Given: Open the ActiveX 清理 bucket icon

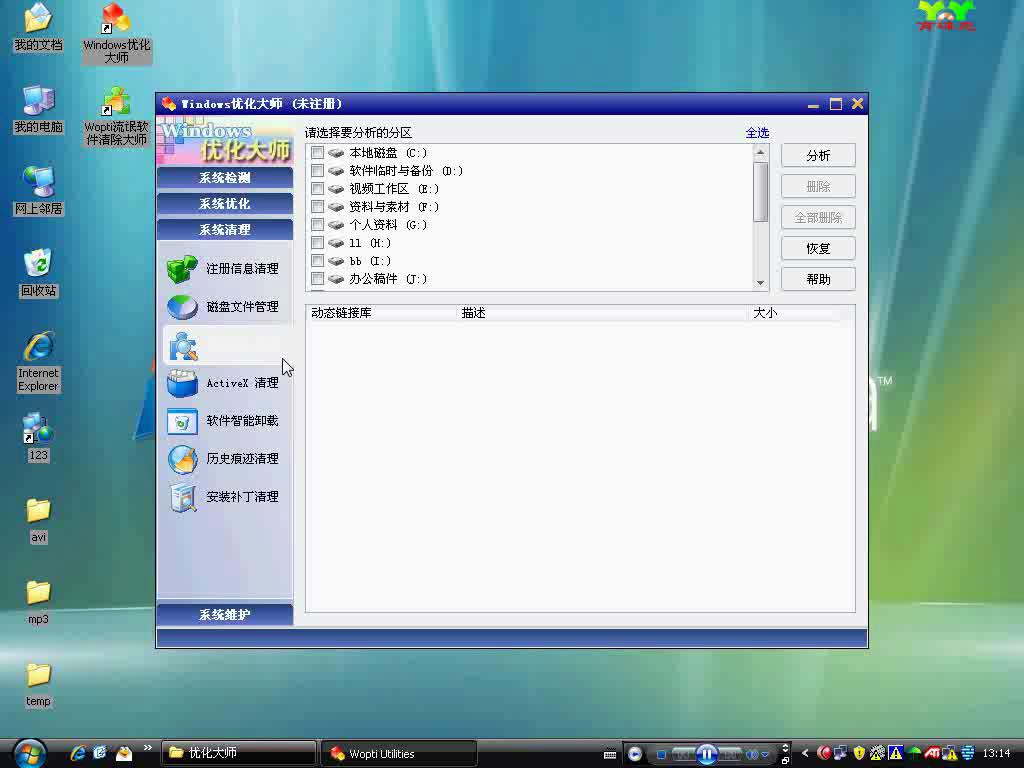Looking at the screenshot, I should 182,383.
